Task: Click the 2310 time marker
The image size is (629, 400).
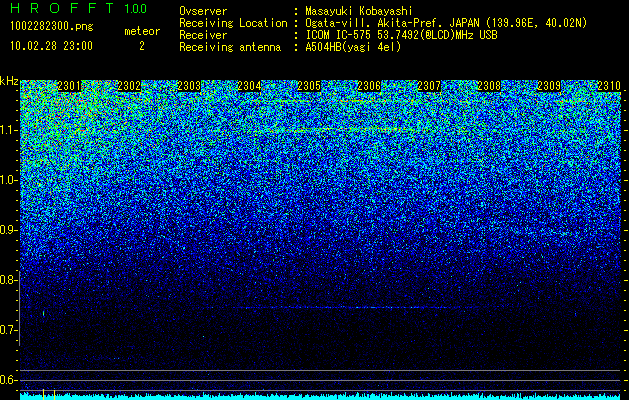Action: pos(609,86)
